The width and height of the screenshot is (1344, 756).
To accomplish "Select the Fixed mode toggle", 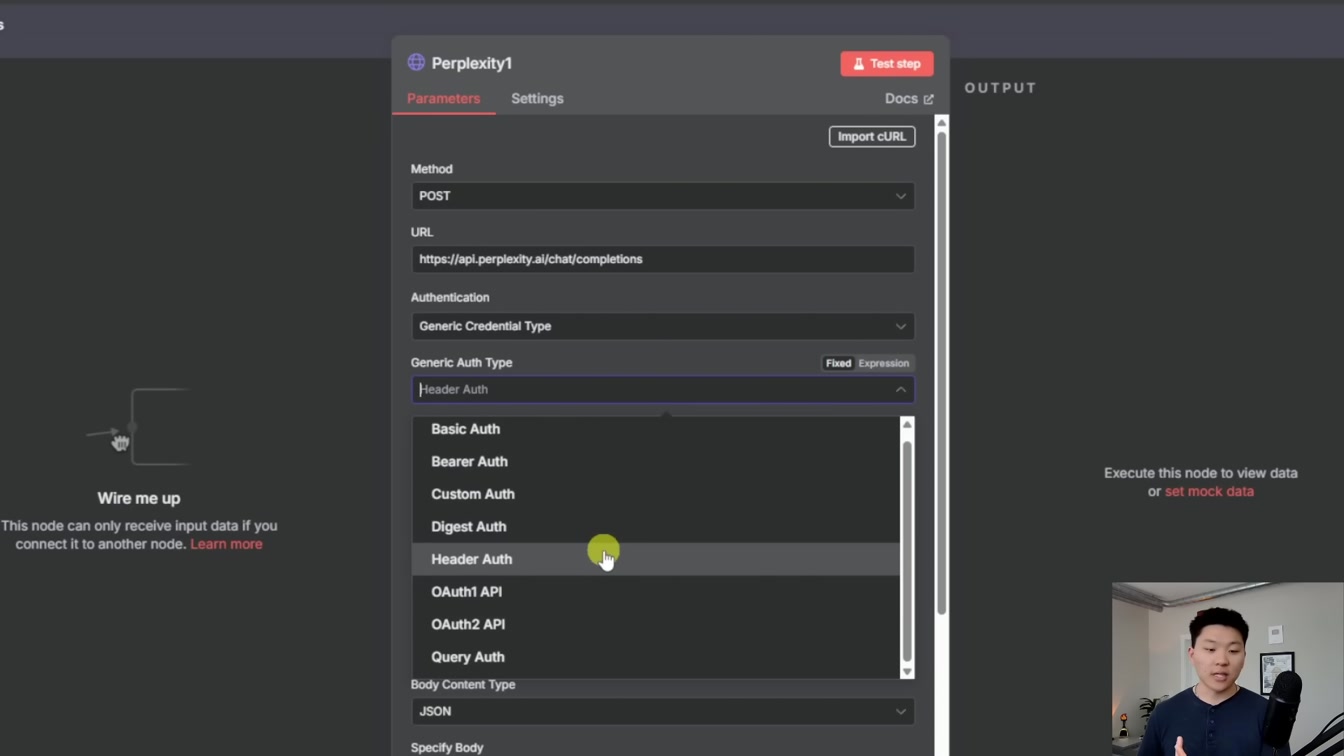I will click(x=838, y=364).
